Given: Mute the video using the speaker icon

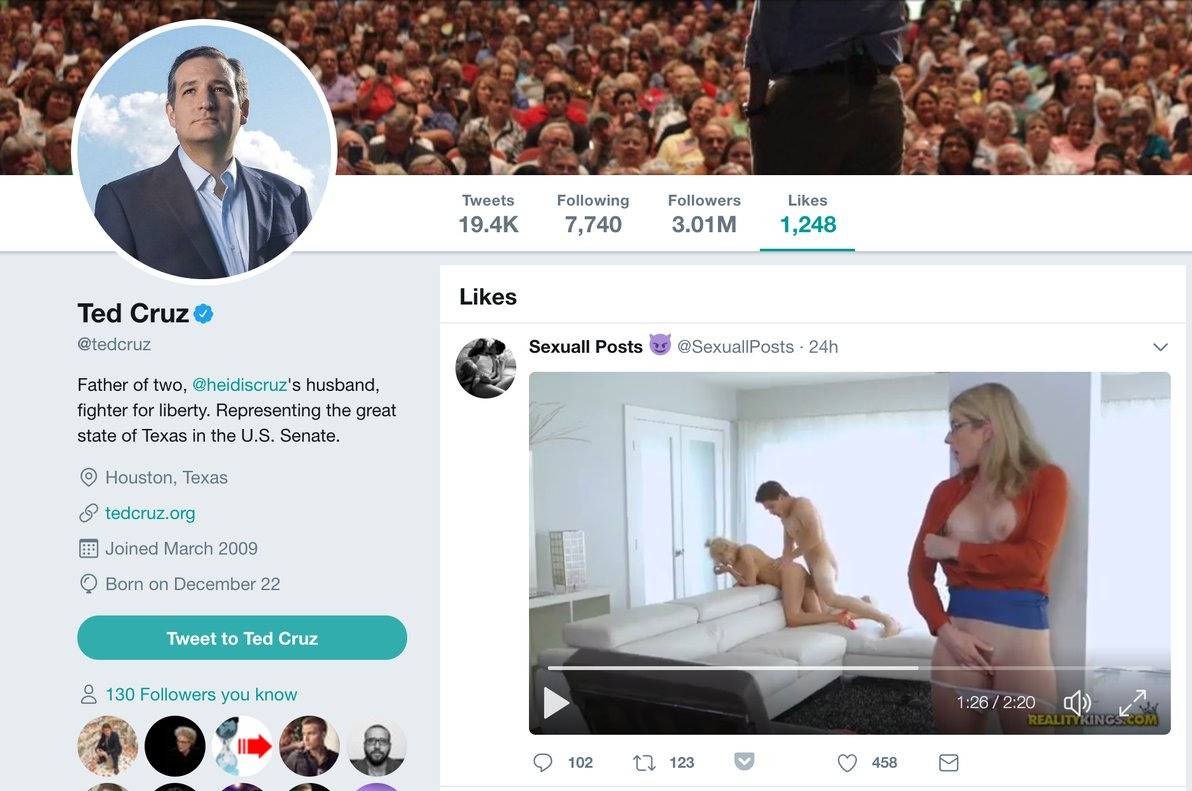Looking at the screenshot, I should [1076, 702].
